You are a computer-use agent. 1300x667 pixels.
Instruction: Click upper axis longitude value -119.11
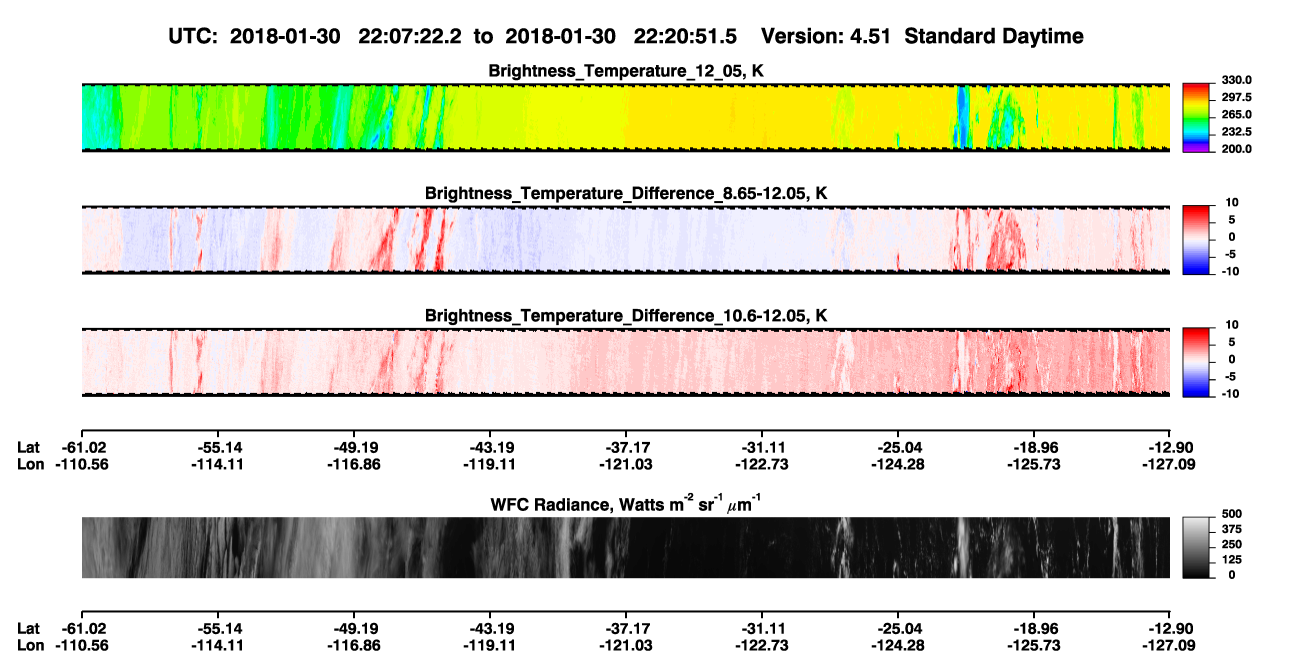[x=489, y=464]
